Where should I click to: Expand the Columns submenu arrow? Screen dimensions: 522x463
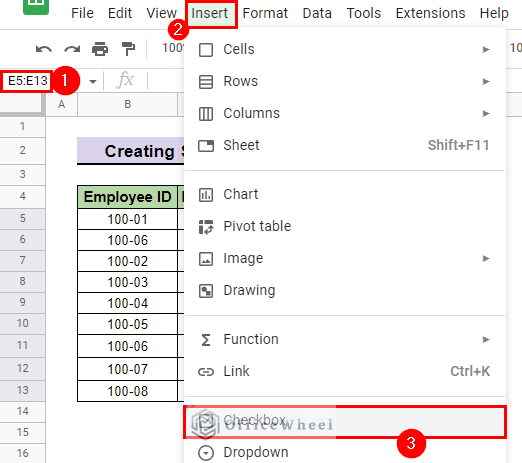click(486, 114)
